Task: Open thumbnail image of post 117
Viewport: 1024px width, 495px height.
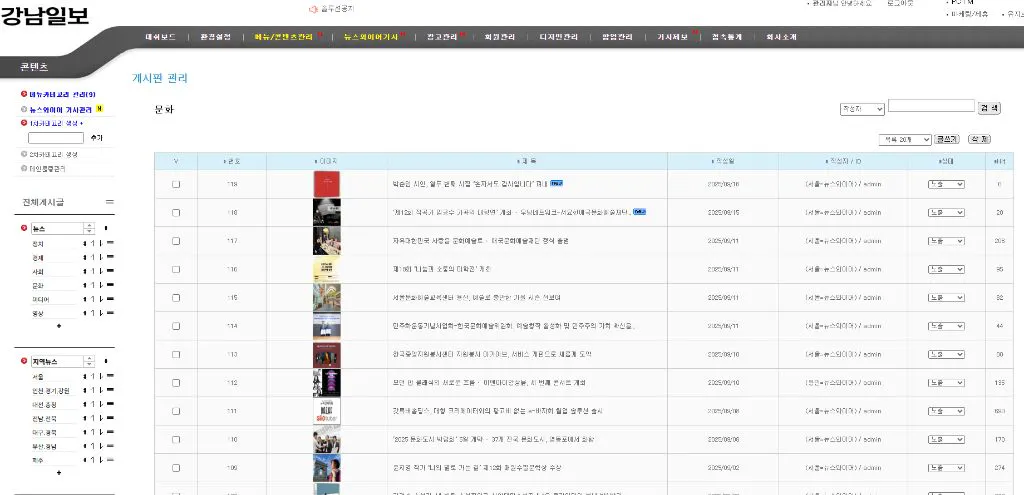Action: click(x=327, y=241)
